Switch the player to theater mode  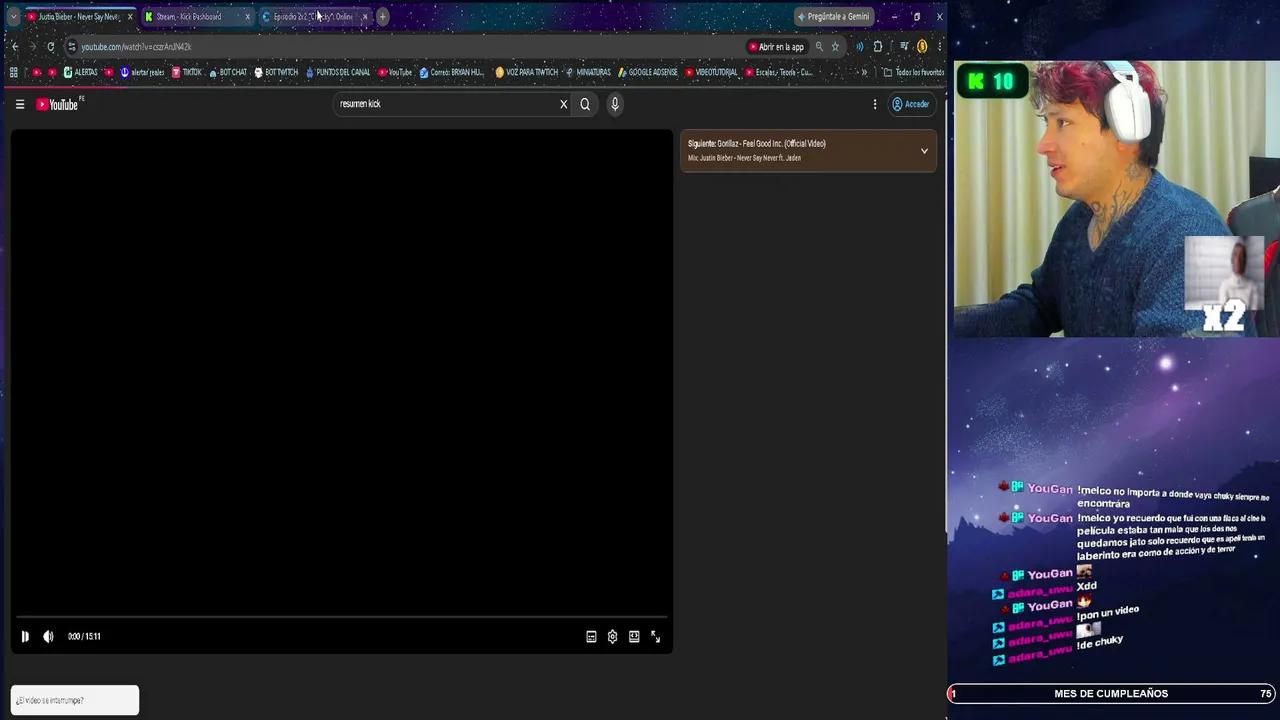tap(634, 636)
